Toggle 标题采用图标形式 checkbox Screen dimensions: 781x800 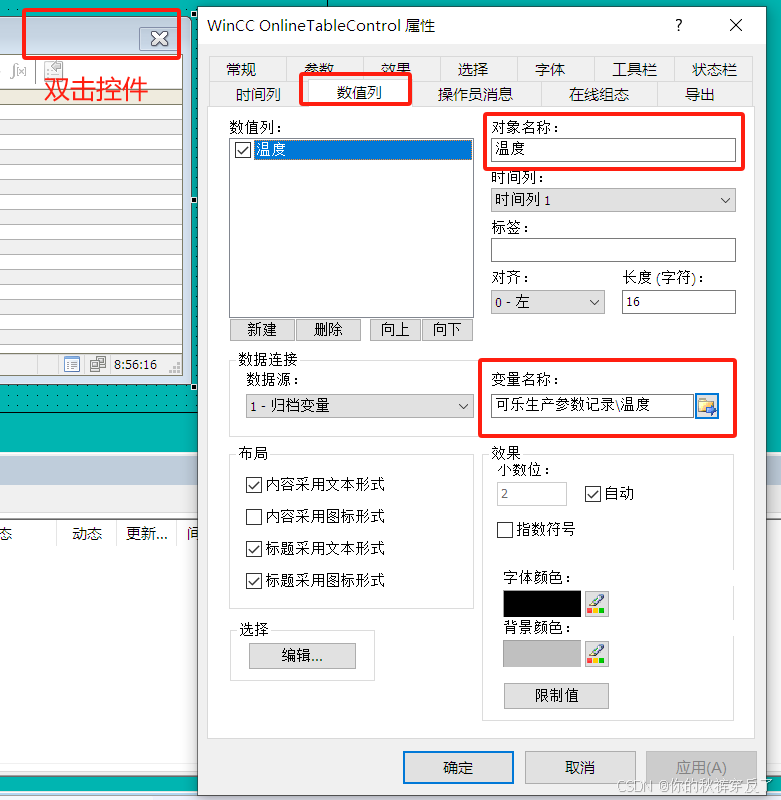tap(254, 581)
